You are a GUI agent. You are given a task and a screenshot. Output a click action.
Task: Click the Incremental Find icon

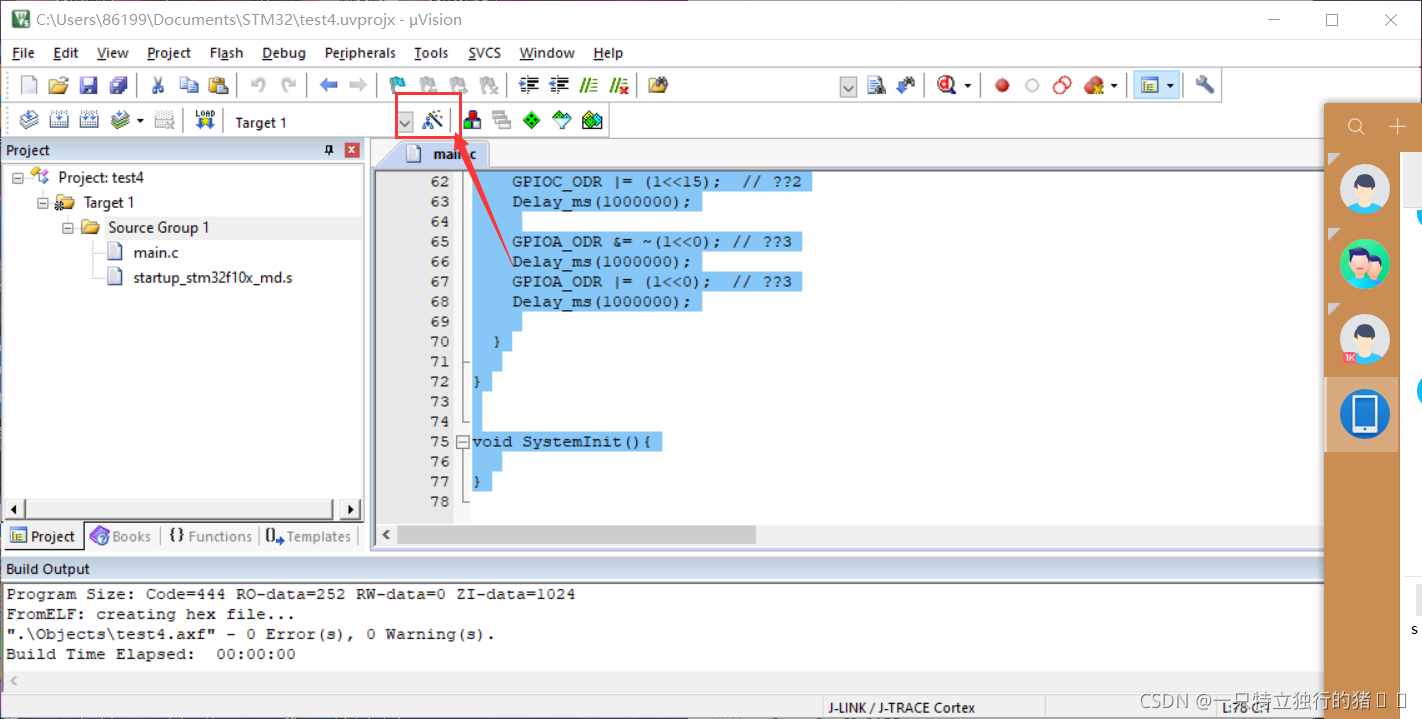(907, 85)
